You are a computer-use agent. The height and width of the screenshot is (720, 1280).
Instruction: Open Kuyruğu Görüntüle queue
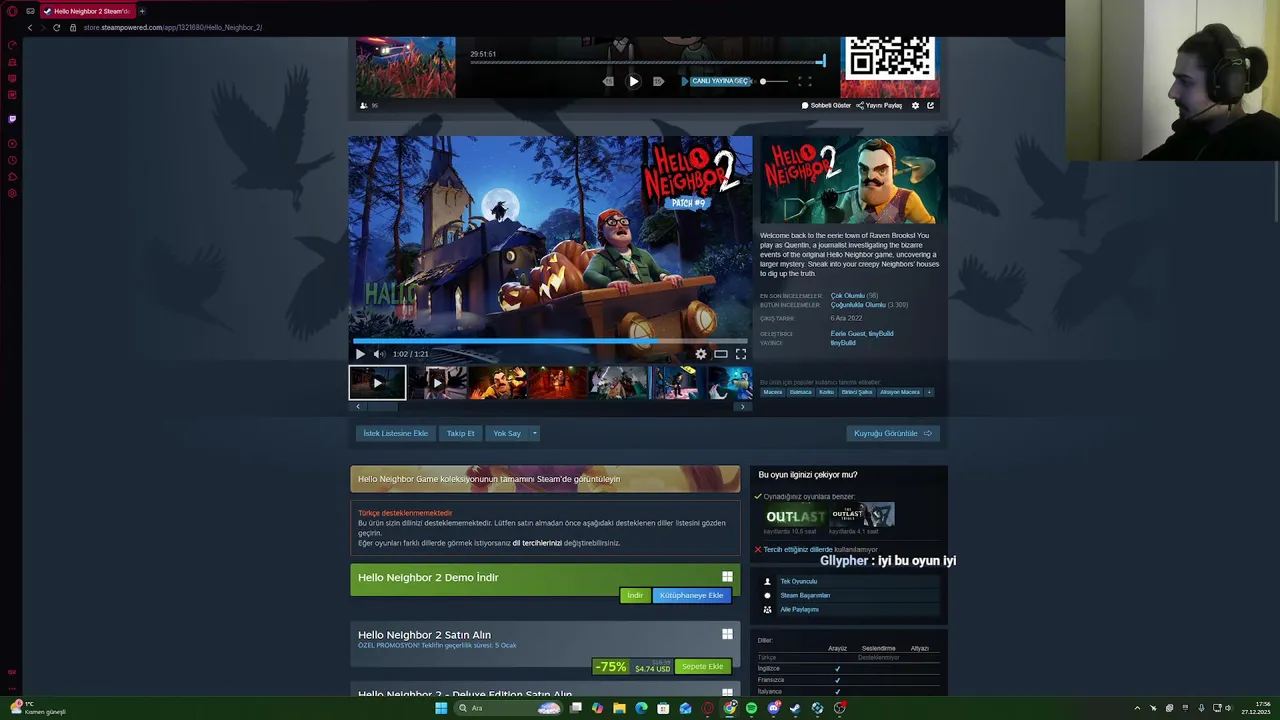click(x=893, y=433)
